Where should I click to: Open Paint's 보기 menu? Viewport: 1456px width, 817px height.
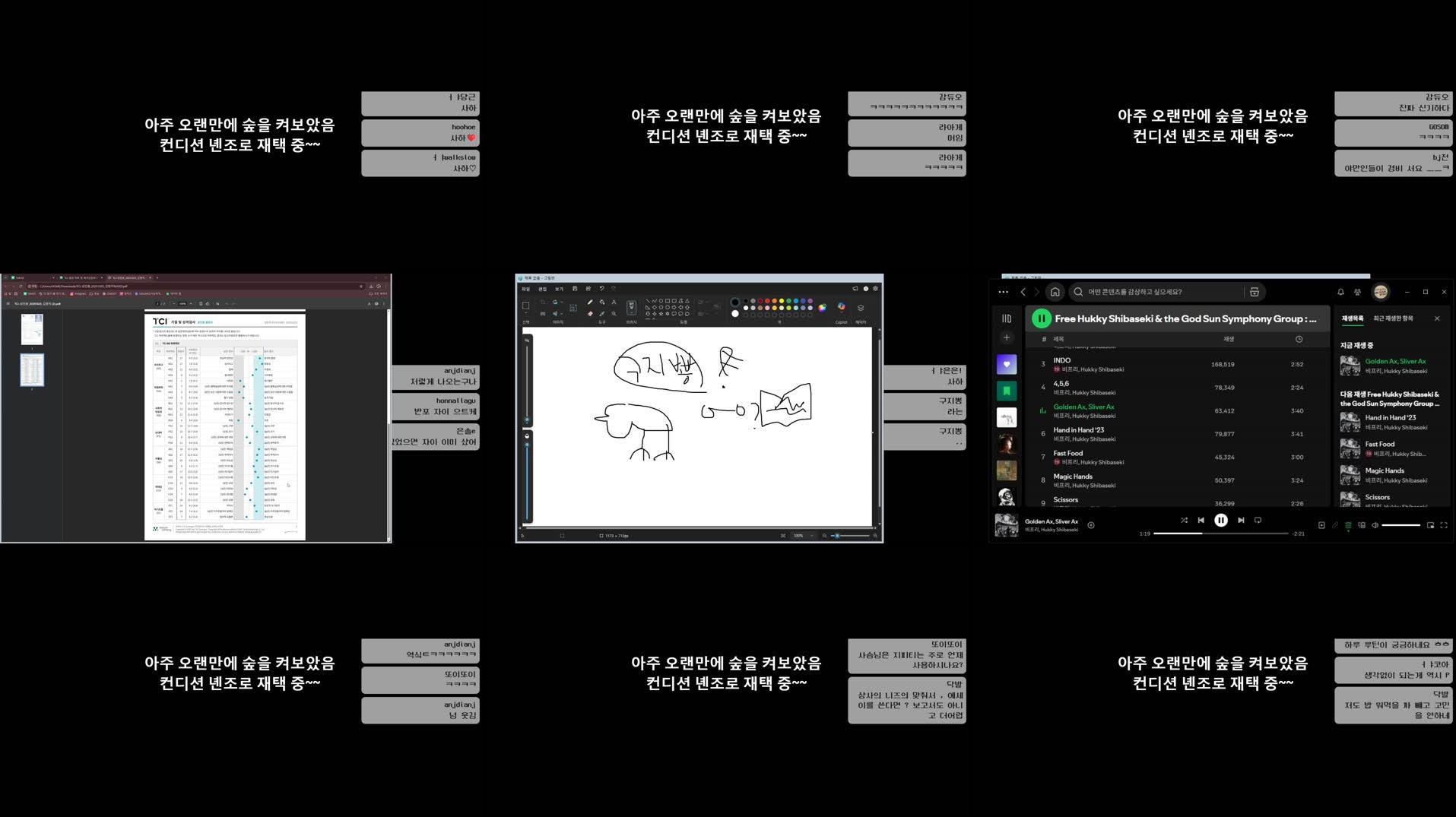point(560,289)
